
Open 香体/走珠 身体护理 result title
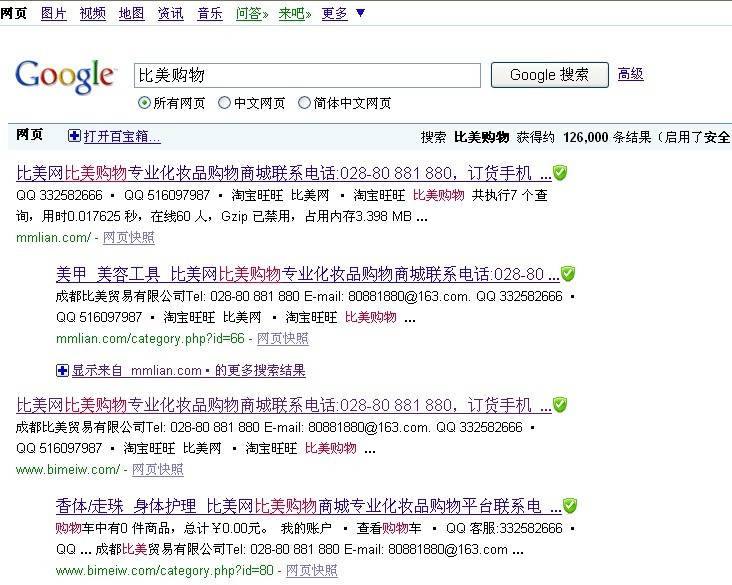tap(309, 506)
